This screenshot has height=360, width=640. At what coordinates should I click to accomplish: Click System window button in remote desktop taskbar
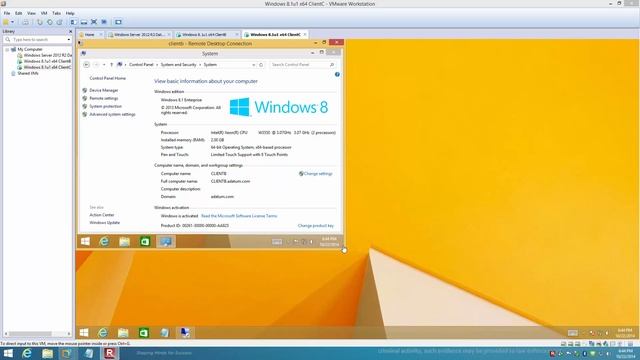[x=166, y=241]
